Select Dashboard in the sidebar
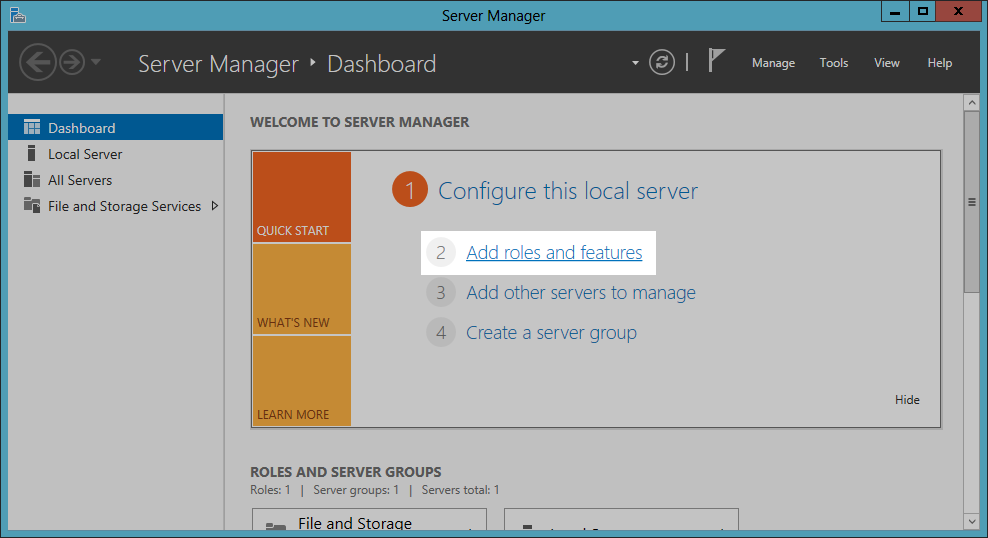The height and width of the screenshot is (538, 988). click(116, 127)
